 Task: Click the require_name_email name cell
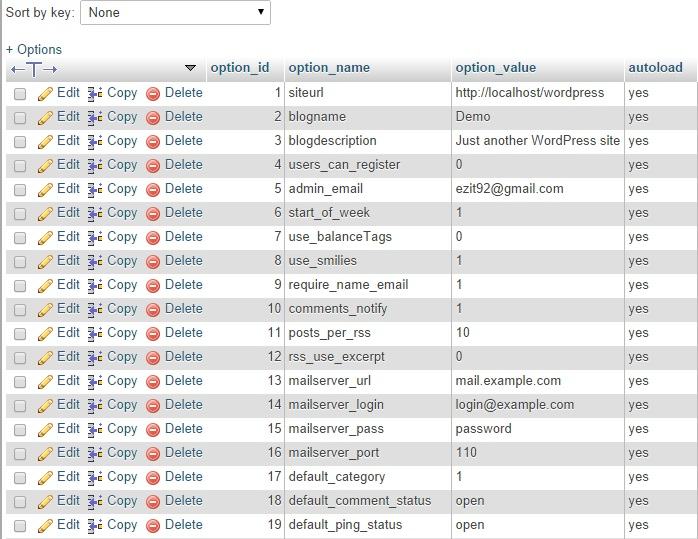coord(368,286)
